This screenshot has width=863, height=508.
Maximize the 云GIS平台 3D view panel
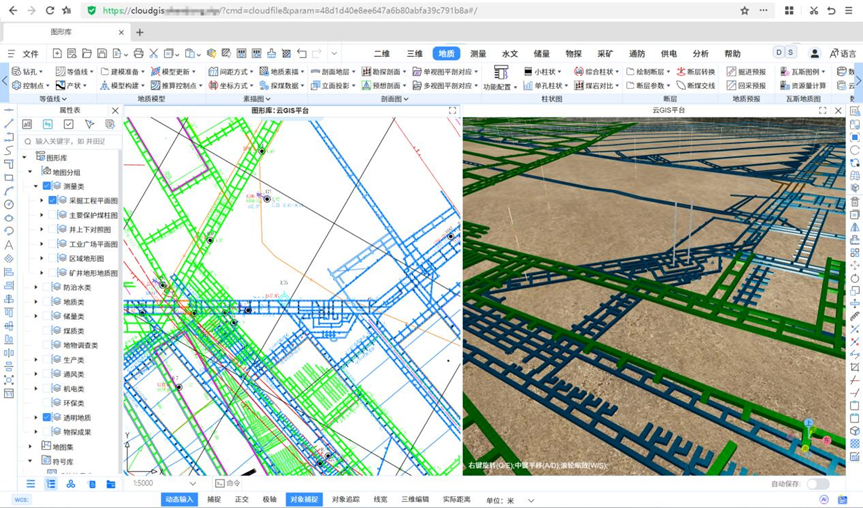(823, 111)
